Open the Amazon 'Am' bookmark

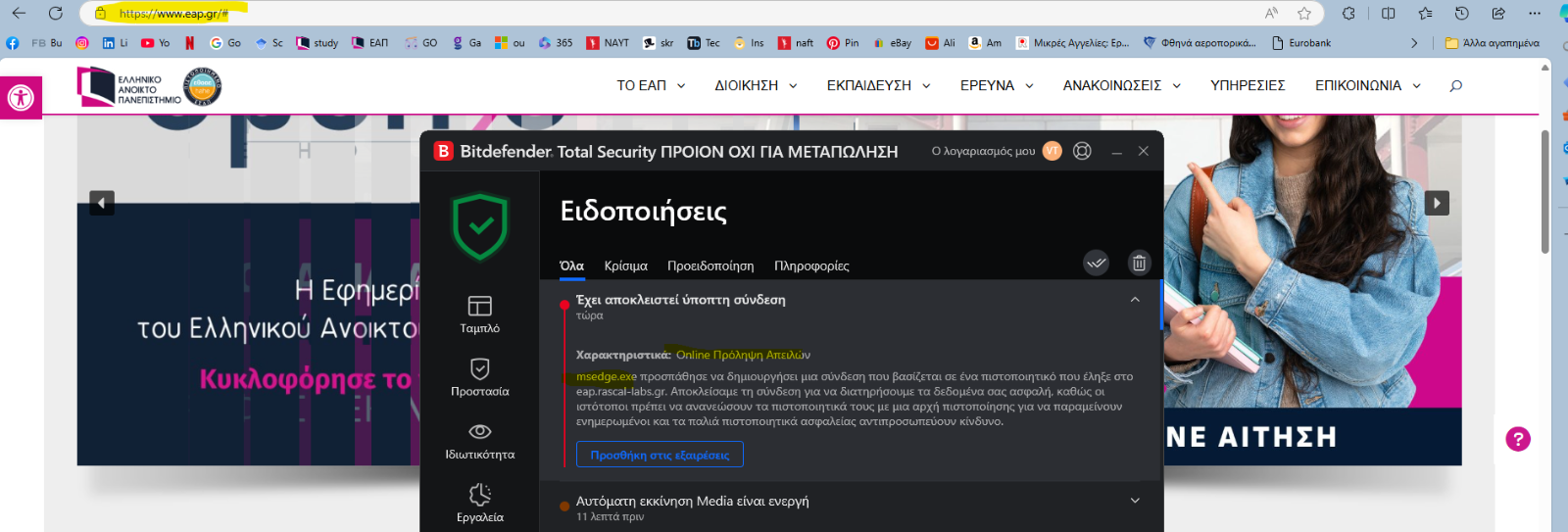[x=985, y=43]
